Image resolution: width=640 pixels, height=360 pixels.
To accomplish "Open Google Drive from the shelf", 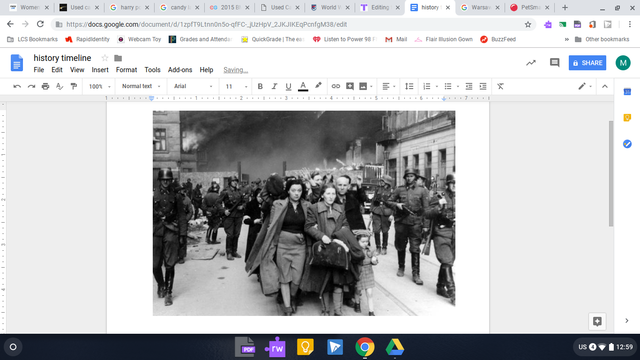I will 395,347.
